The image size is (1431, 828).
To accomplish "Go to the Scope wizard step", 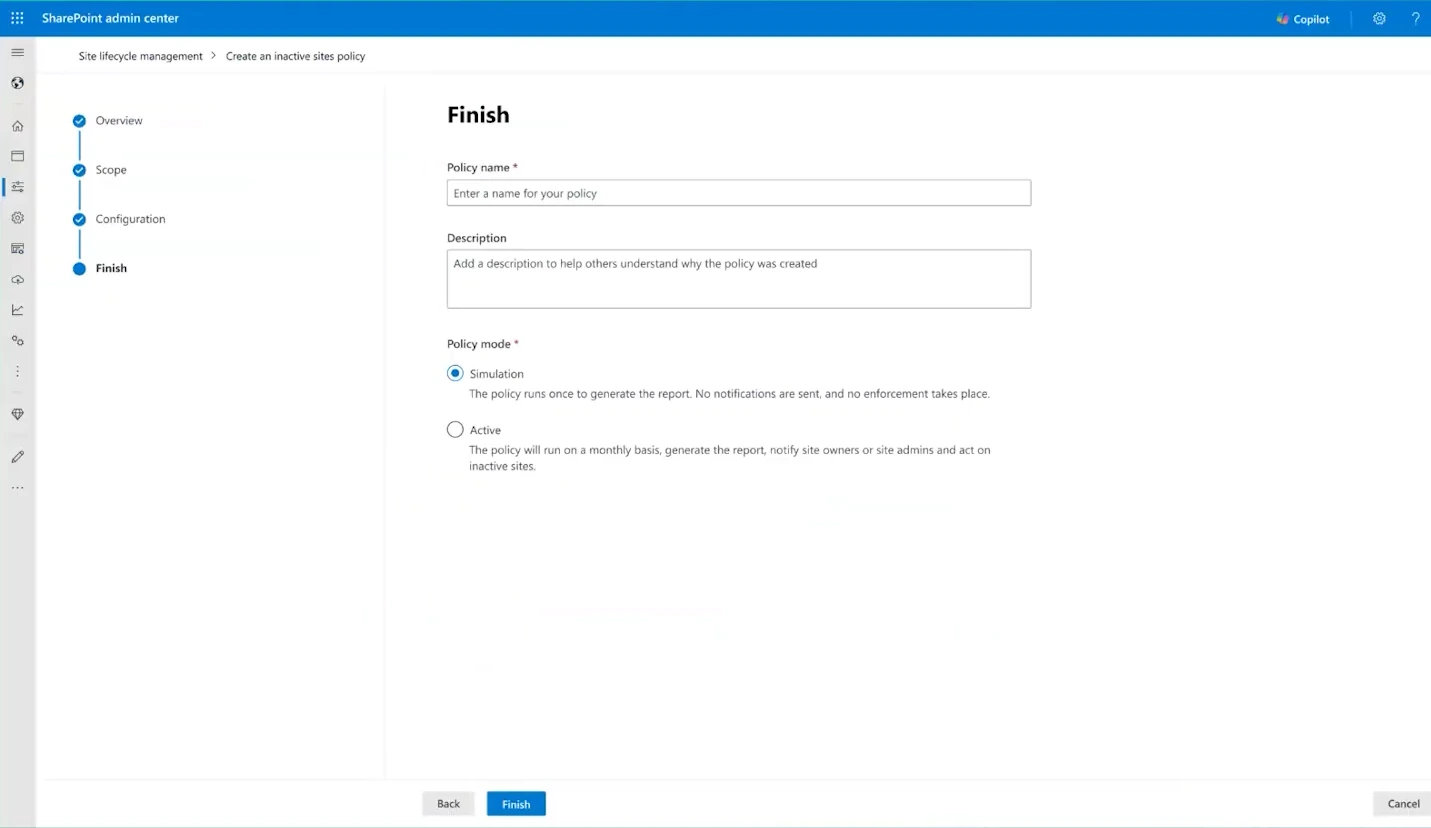I will tap(111, 170).
